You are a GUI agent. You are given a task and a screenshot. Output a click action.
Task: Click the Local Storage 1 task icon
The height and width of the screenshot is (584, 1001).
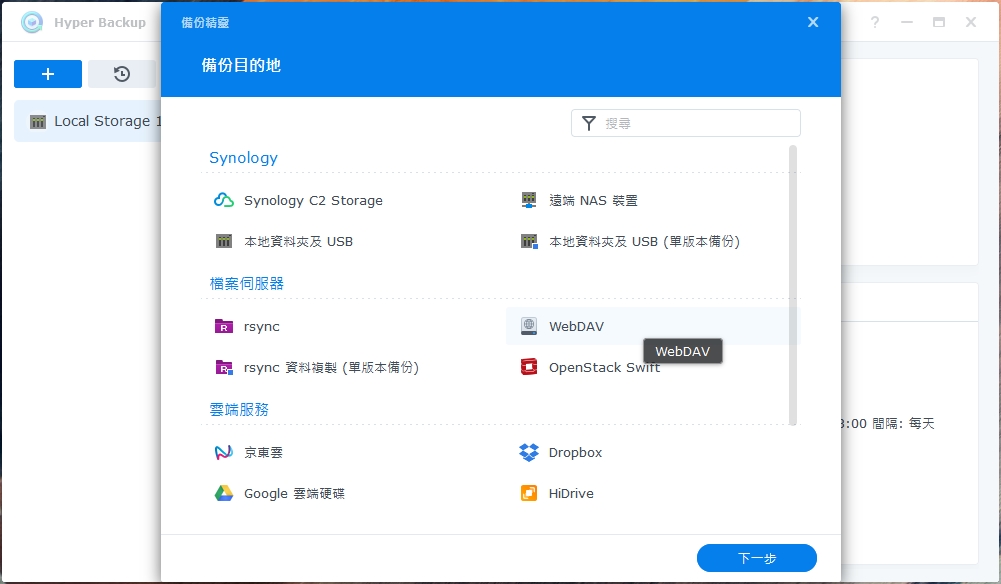[x=38, y=122]
